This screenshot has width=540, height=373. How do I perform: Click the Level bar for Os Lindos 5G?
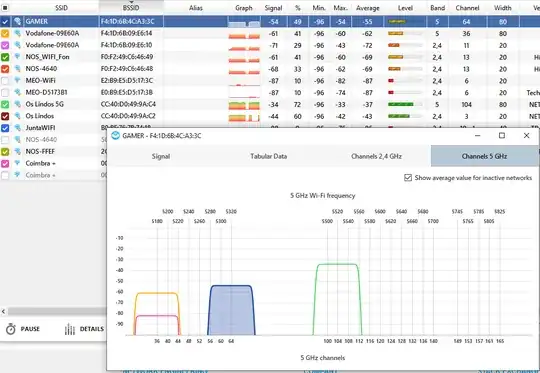pyautogui.click(x=405, y=104)
